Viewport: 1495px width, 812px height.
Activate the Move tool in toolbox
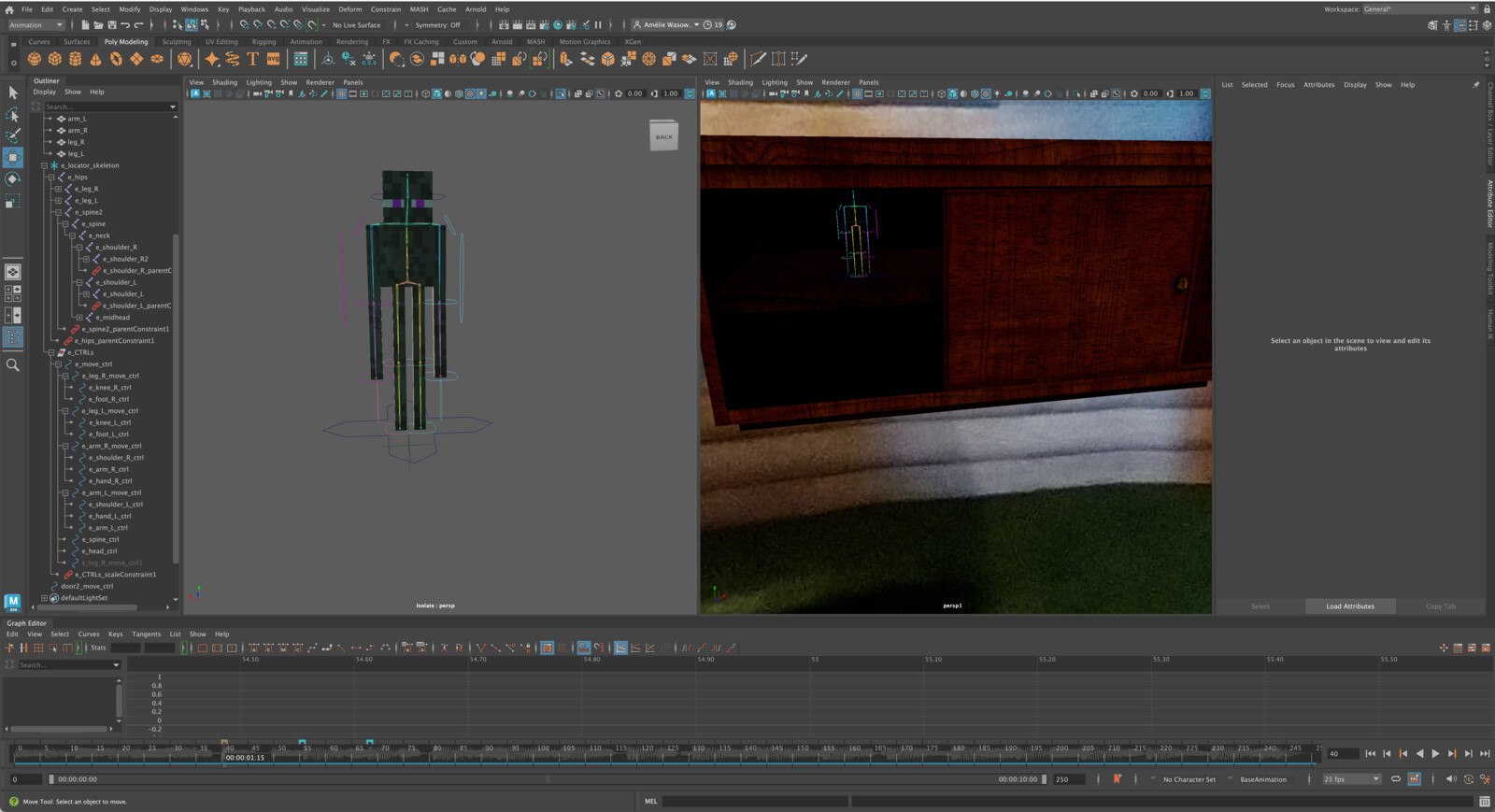coord(13,158)
